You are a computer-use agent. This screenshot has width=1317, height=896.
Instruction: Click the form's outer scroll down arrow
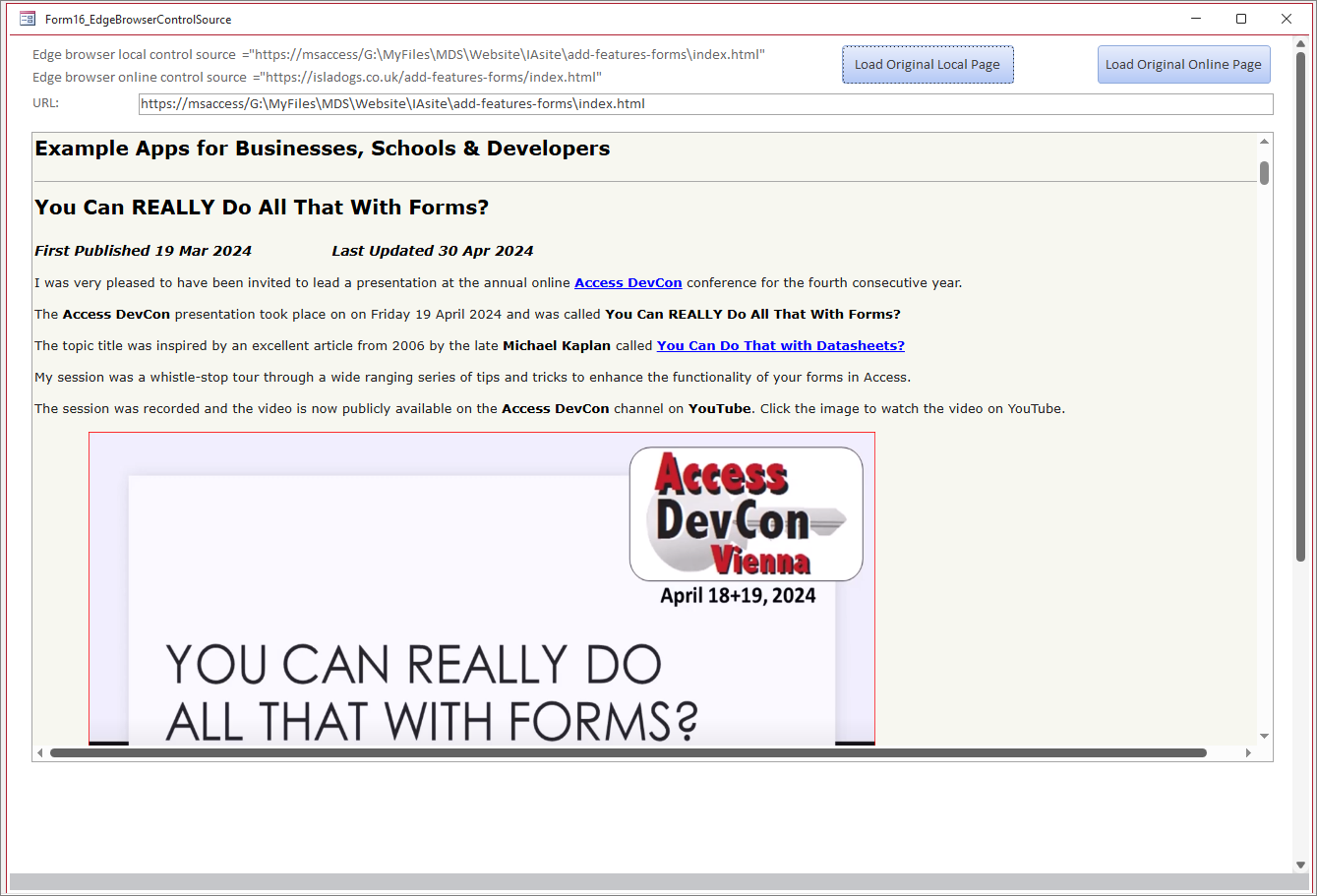click(x=1300, y=866)
